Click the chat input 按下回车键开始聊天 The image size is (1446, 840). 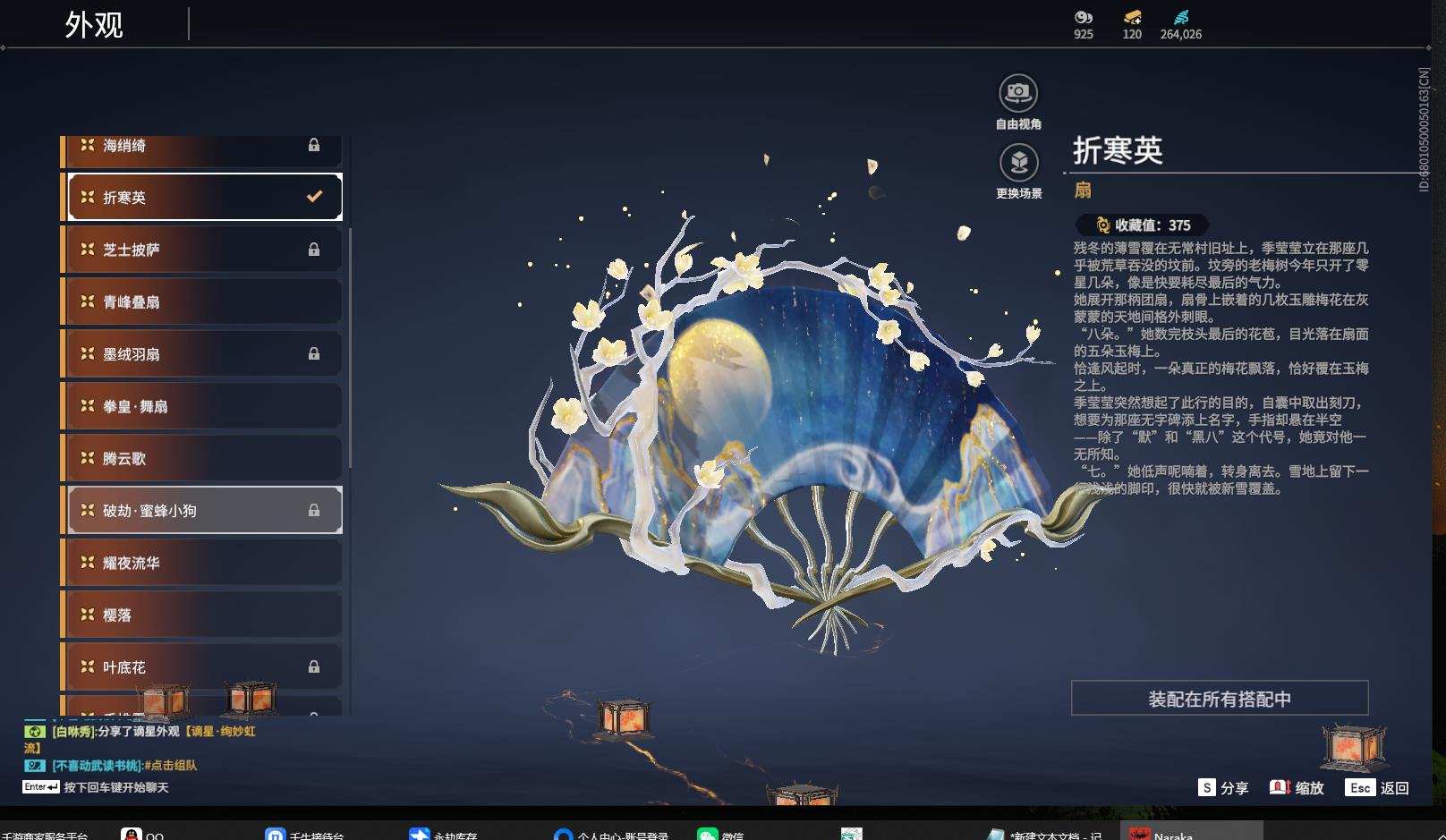pyautogui.click(x=116, y=787)
